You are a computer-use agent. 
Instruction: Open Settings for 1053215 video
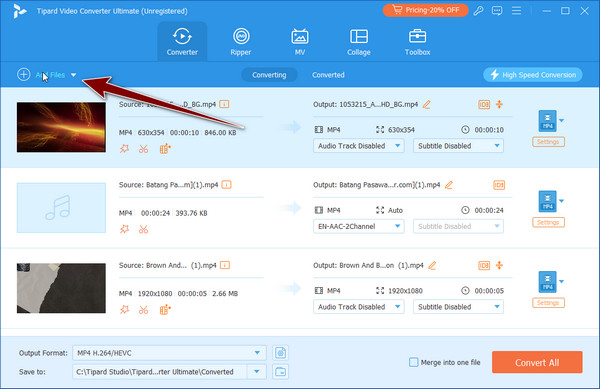click(x=548, y=142)
